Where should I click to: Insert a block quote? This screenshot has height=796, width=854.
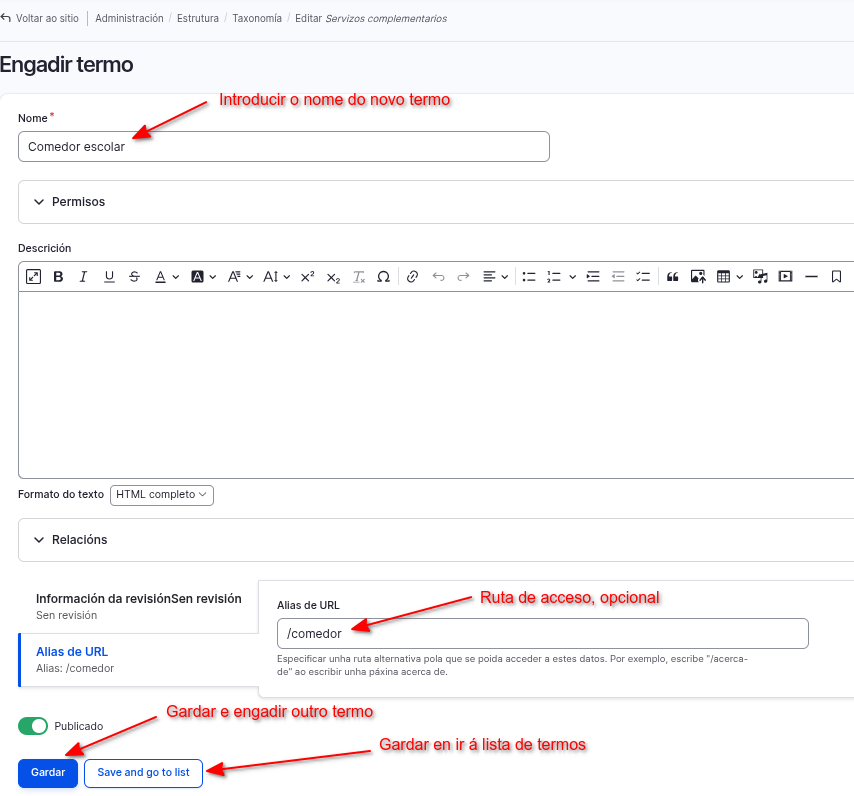[672, 277]
